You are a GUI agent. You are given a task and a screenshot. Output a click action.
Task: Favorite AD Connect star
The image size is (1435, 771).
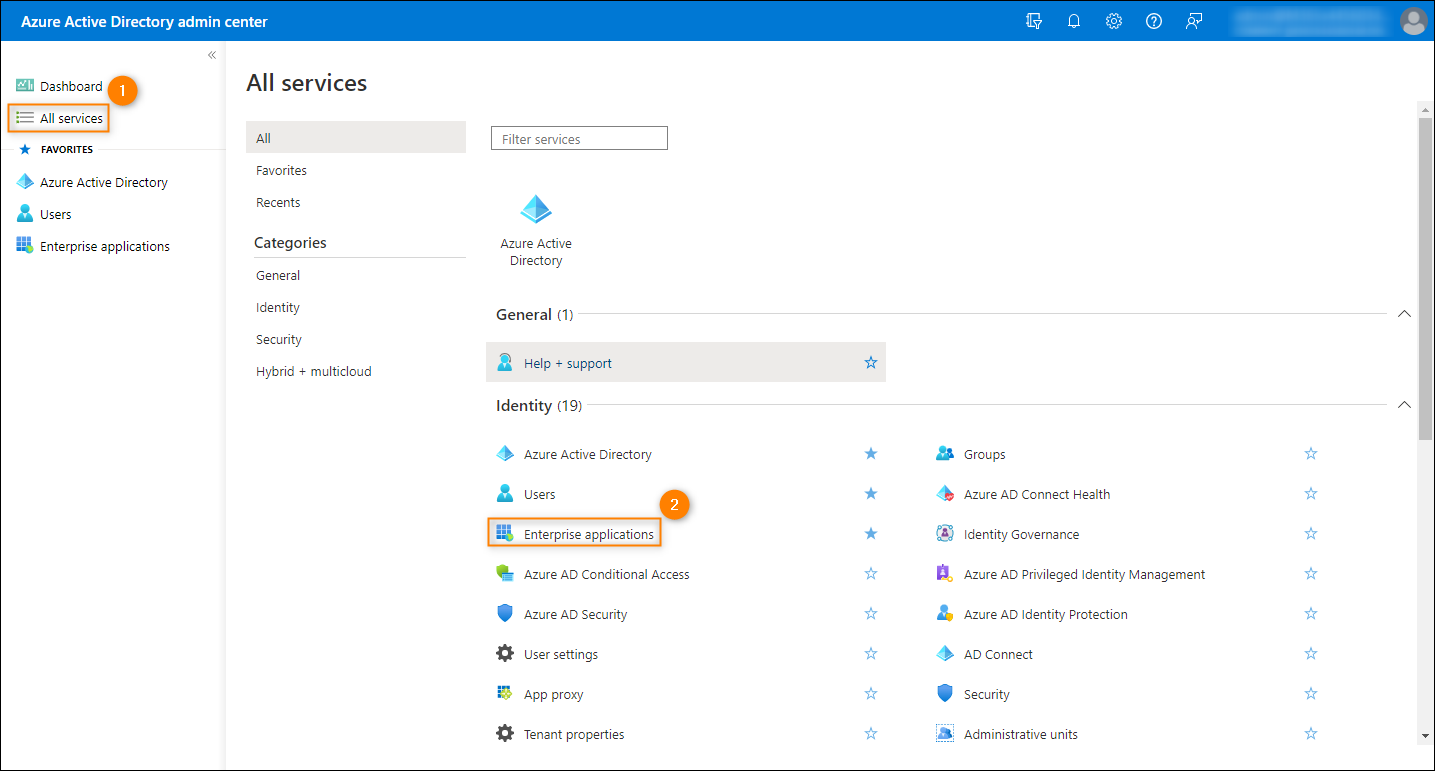[1311, 654]
